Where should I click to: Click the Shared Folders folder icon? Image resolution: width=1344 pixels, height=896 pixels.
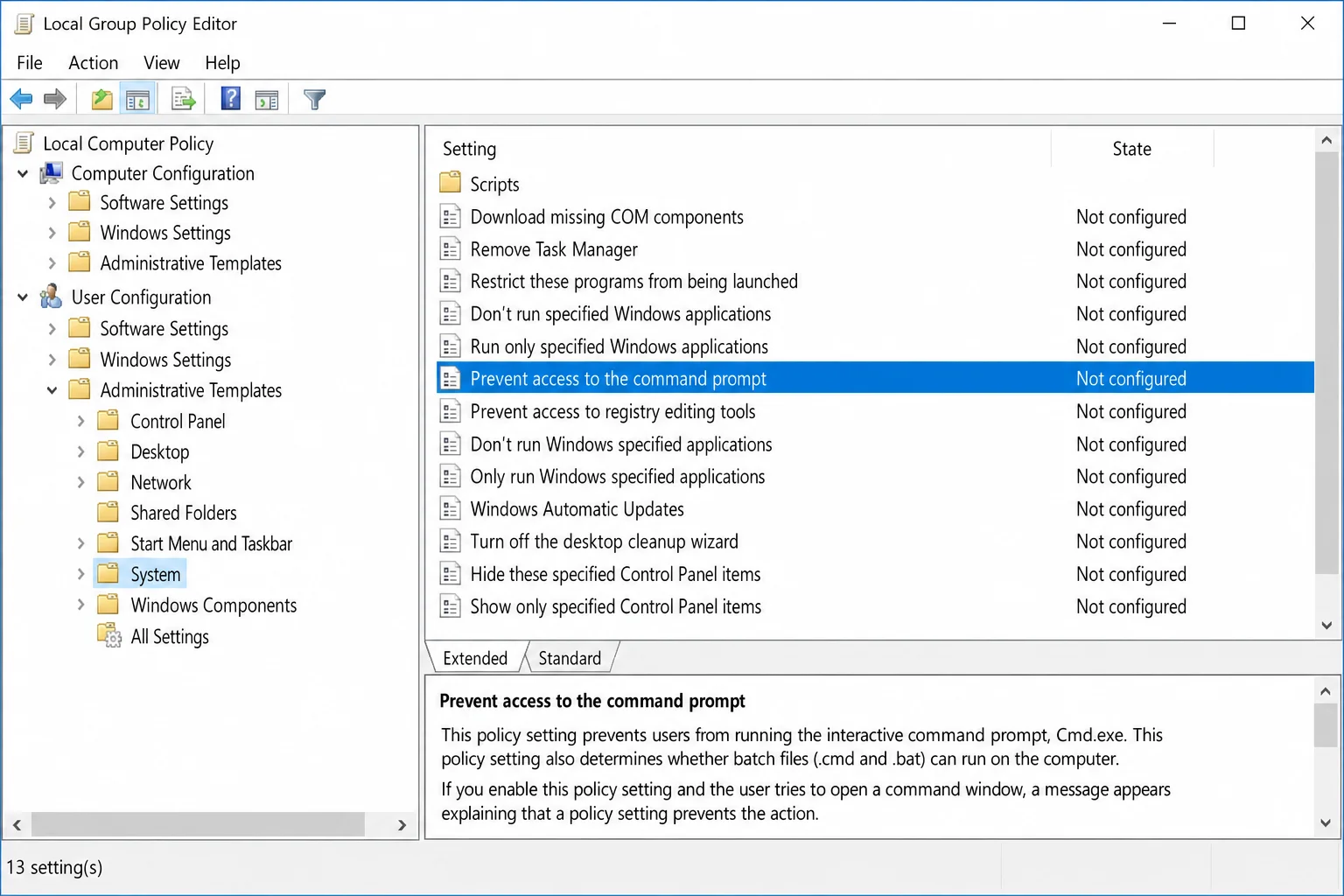pos(108,512)
